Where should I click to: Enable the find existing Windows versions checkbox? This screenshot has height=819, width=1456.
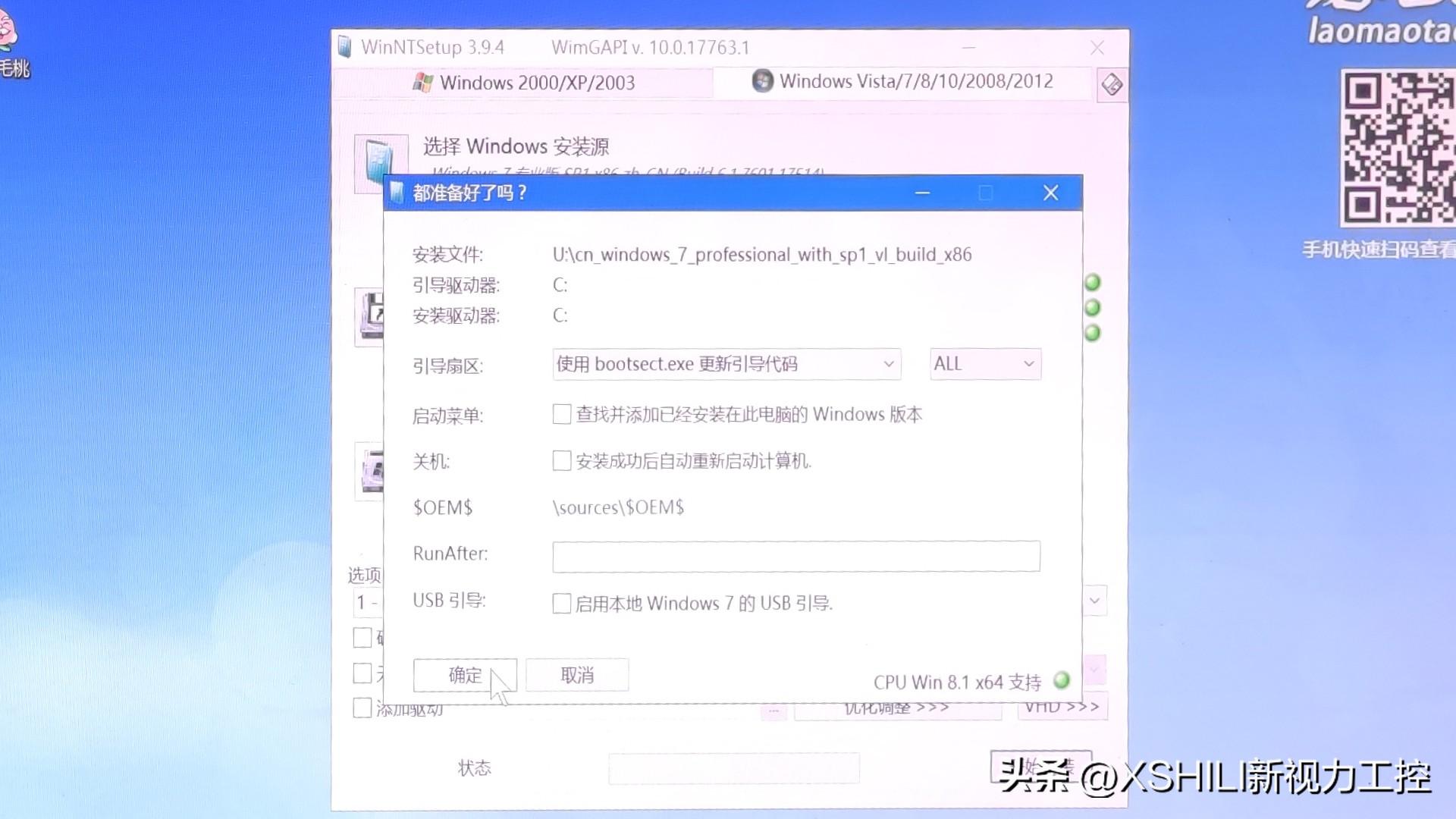561,414
